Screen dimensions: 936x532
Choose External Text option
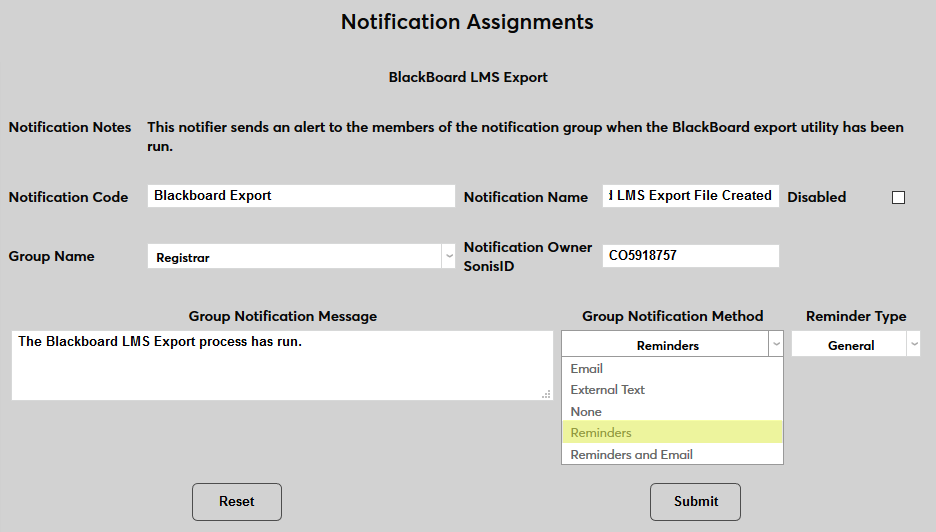672,390
